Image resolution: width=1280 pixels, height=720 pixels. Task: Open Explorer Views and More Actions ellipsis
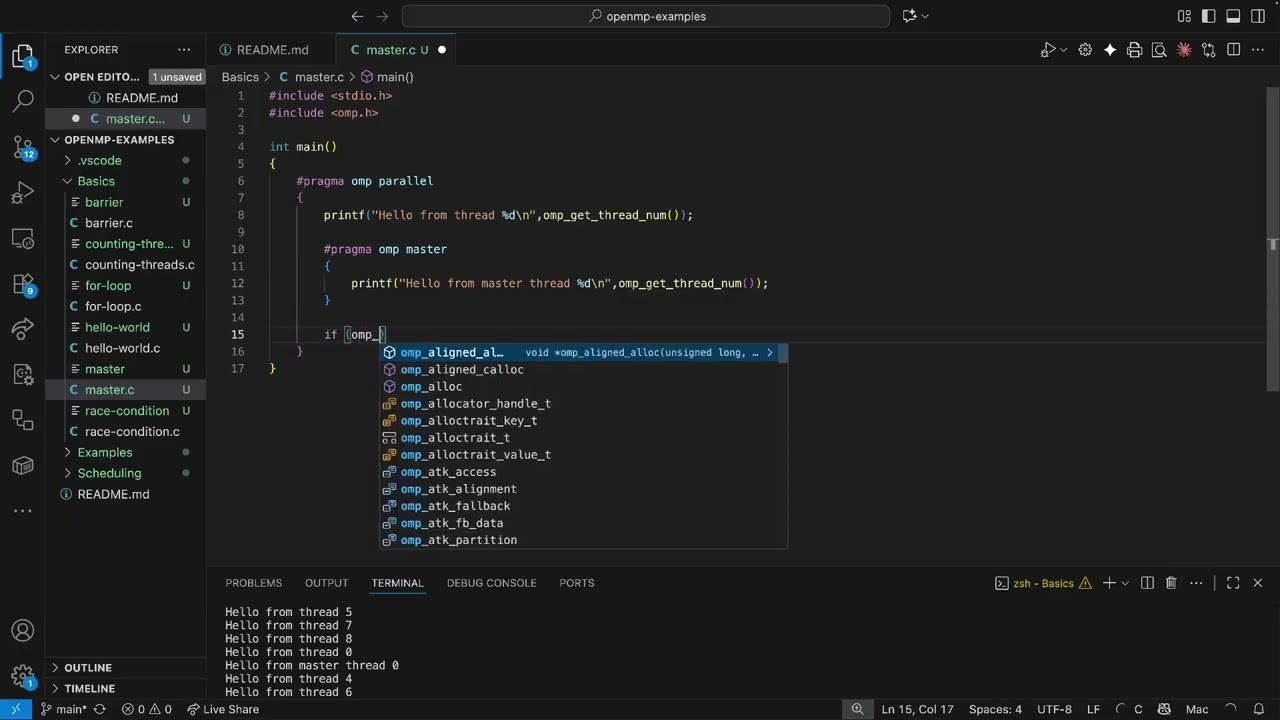click(x=184, y=50)
